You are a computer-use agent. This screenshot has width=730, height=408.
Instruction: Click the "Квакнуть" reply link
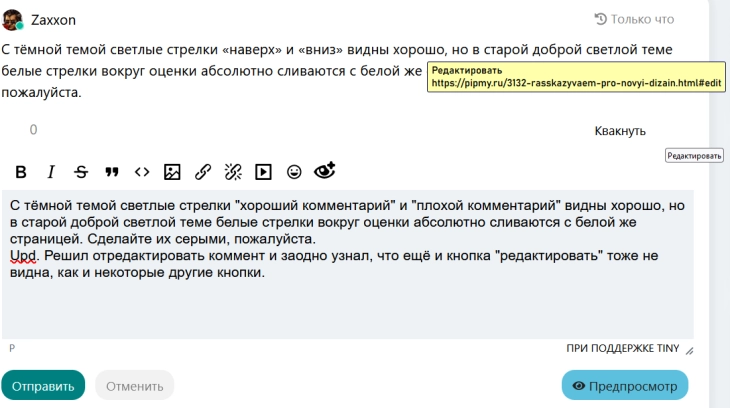[620, 131]
